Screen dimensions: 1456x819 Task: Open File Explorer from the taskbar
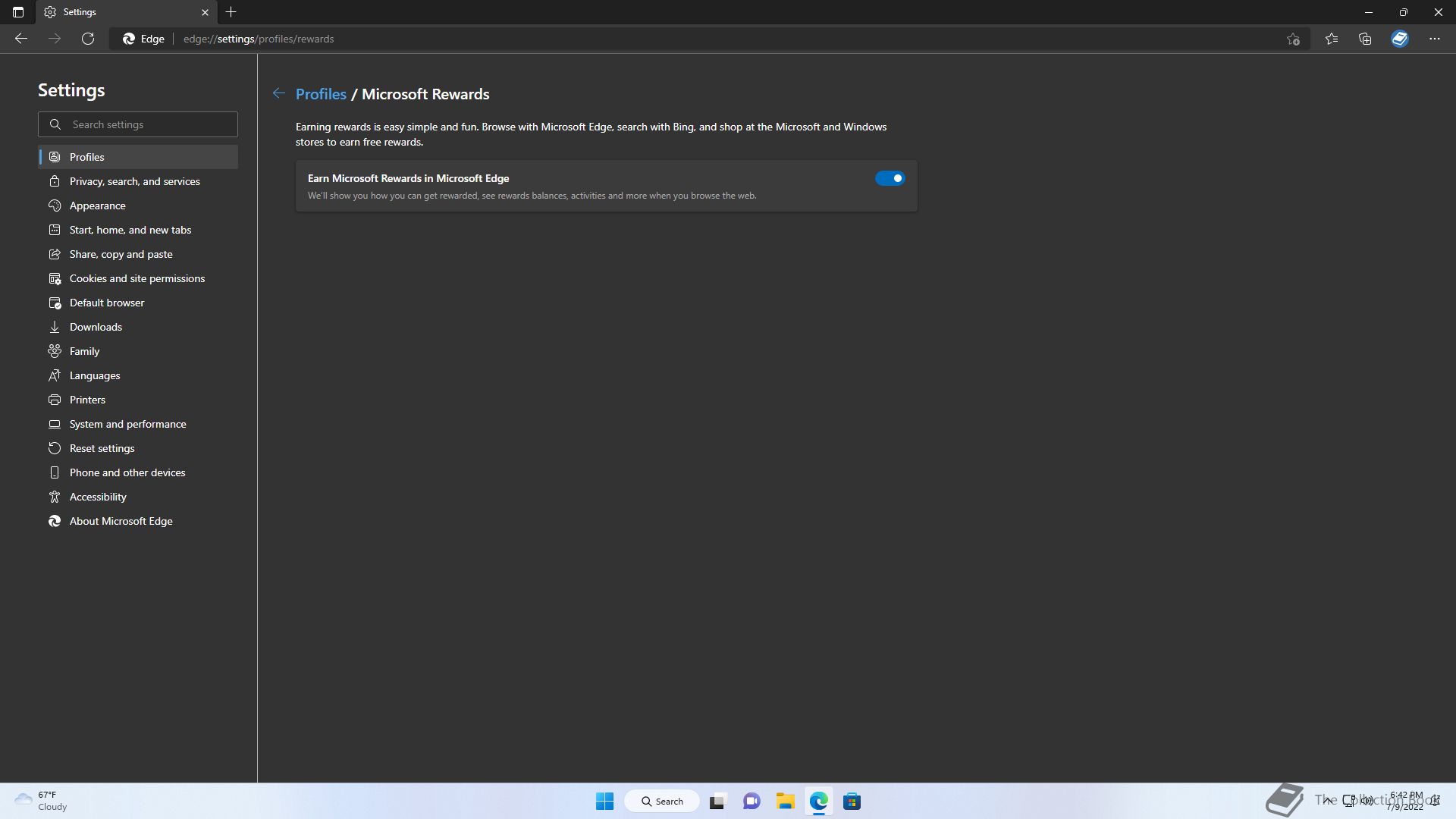point(785,801)
